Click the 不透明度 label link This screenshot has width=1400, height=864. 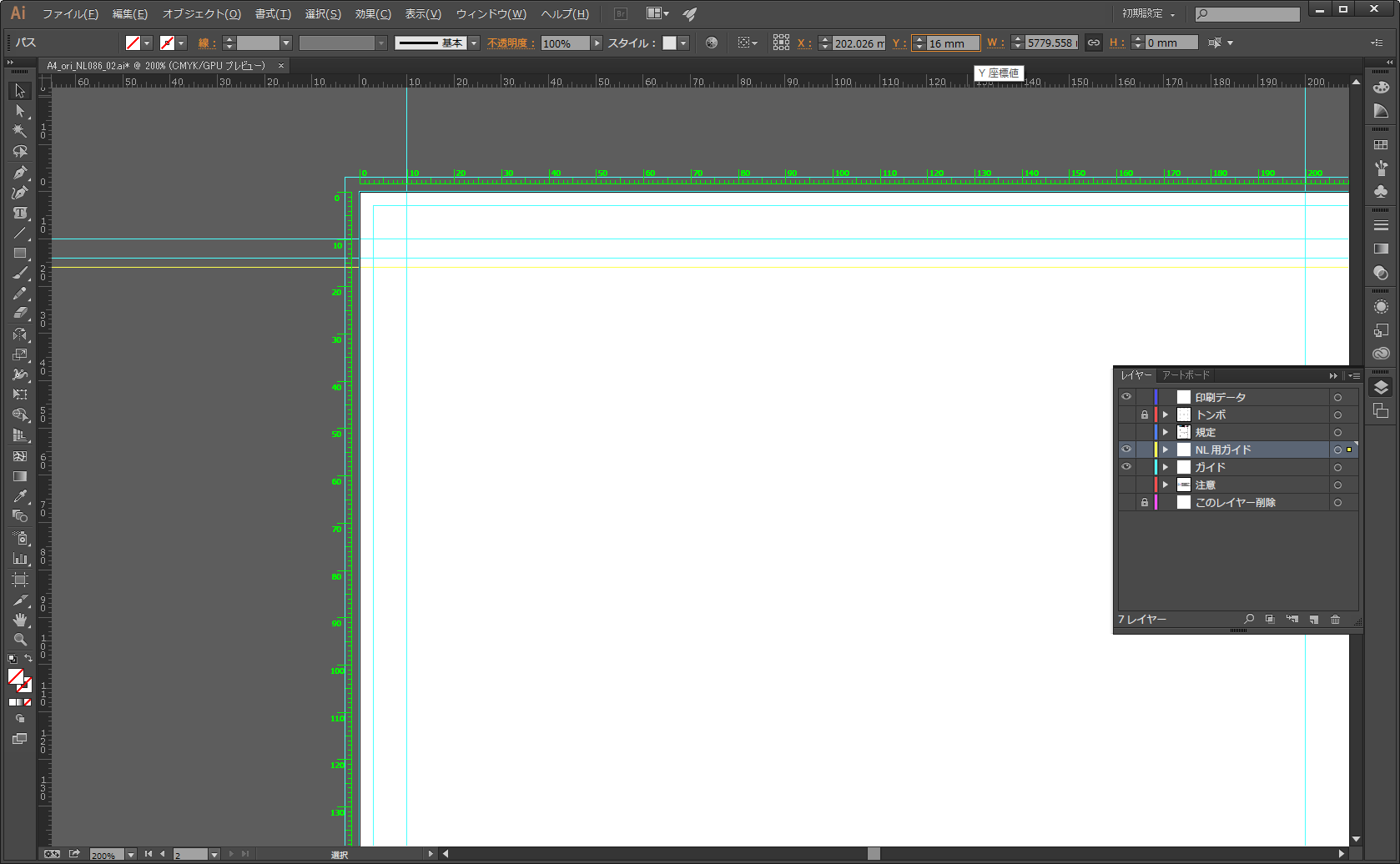(x=511, y=43)
